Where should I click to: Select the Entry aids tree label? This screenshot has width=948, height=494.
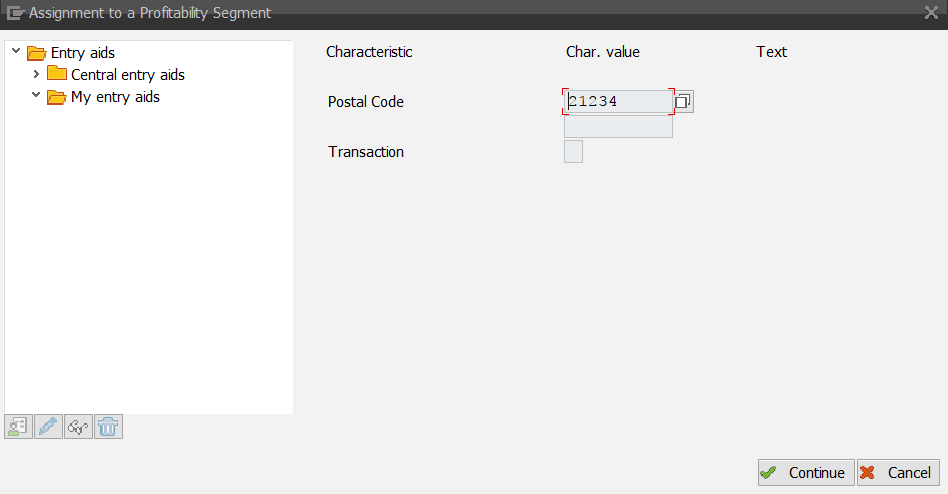[x=83, y=52]
